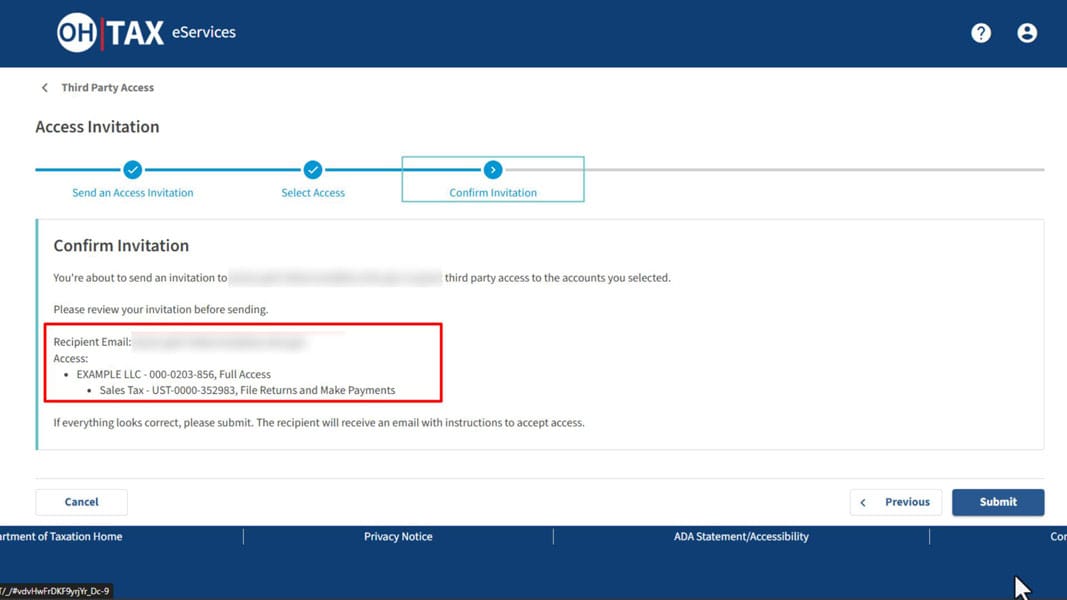Go to Send an Access Invitation step label
1067x600 pixels.
click(133, 193)
